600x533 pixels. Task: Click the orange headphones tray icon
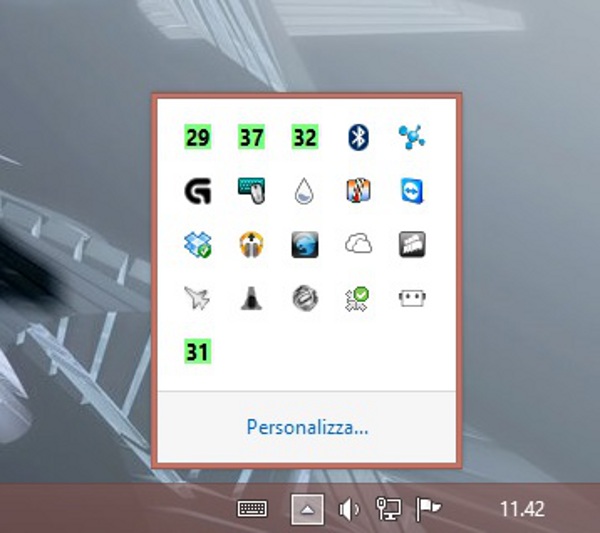pyautogui.click(x=251, y=244)
